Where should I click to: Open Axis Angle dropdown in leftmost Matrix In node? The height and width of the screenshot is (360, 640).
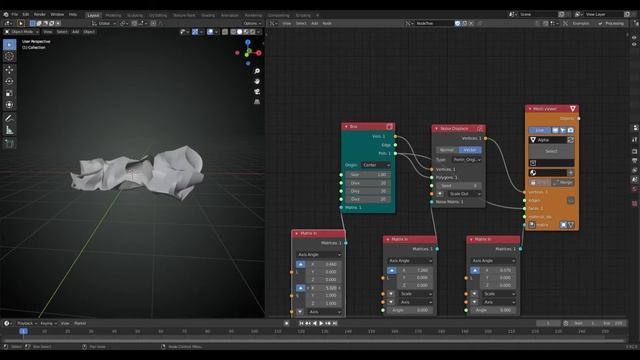pos(319,255)
